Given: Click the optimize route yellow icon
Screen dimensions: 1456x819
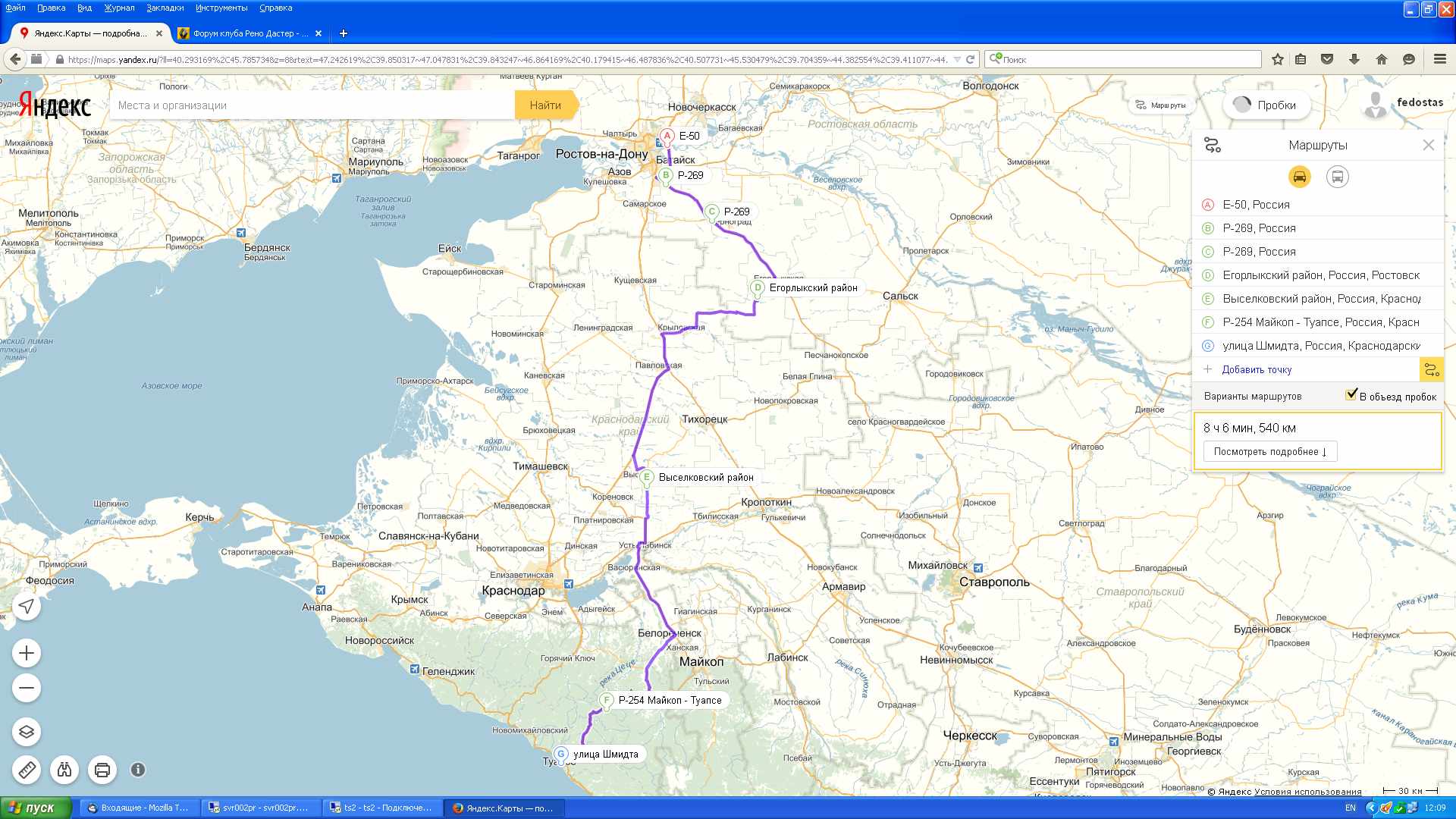Looking at the screenshot, I should click(x=1431, y=369).
